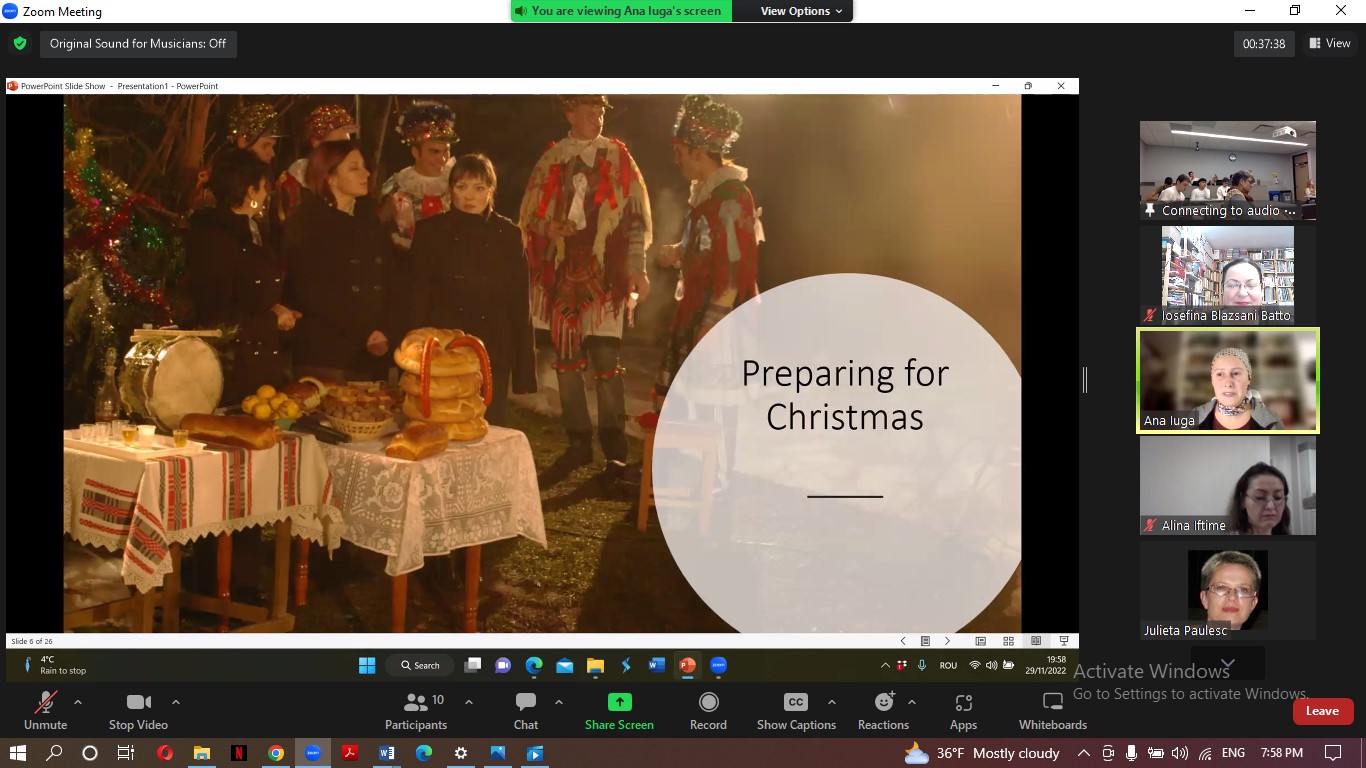Open Zoom Apps
The height and width of the screenshot is (768, 1366).
[x=963, y=711]
